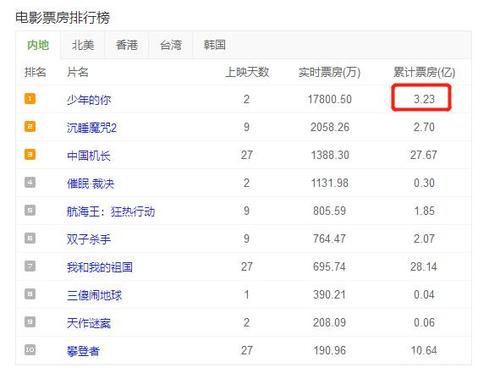This screenshot has width=500, height=373.
Task: Select the 内地 tab
Action: coord(38,45)
